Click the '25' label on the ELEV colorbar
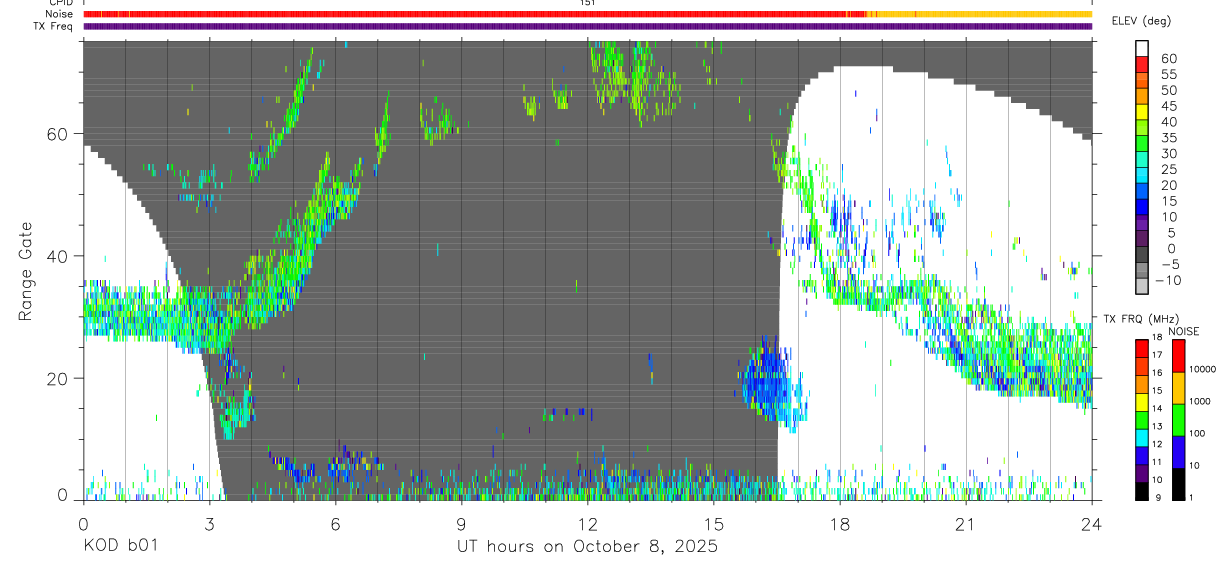This screenshot has height=567, width=1228. pos(1168,169)
